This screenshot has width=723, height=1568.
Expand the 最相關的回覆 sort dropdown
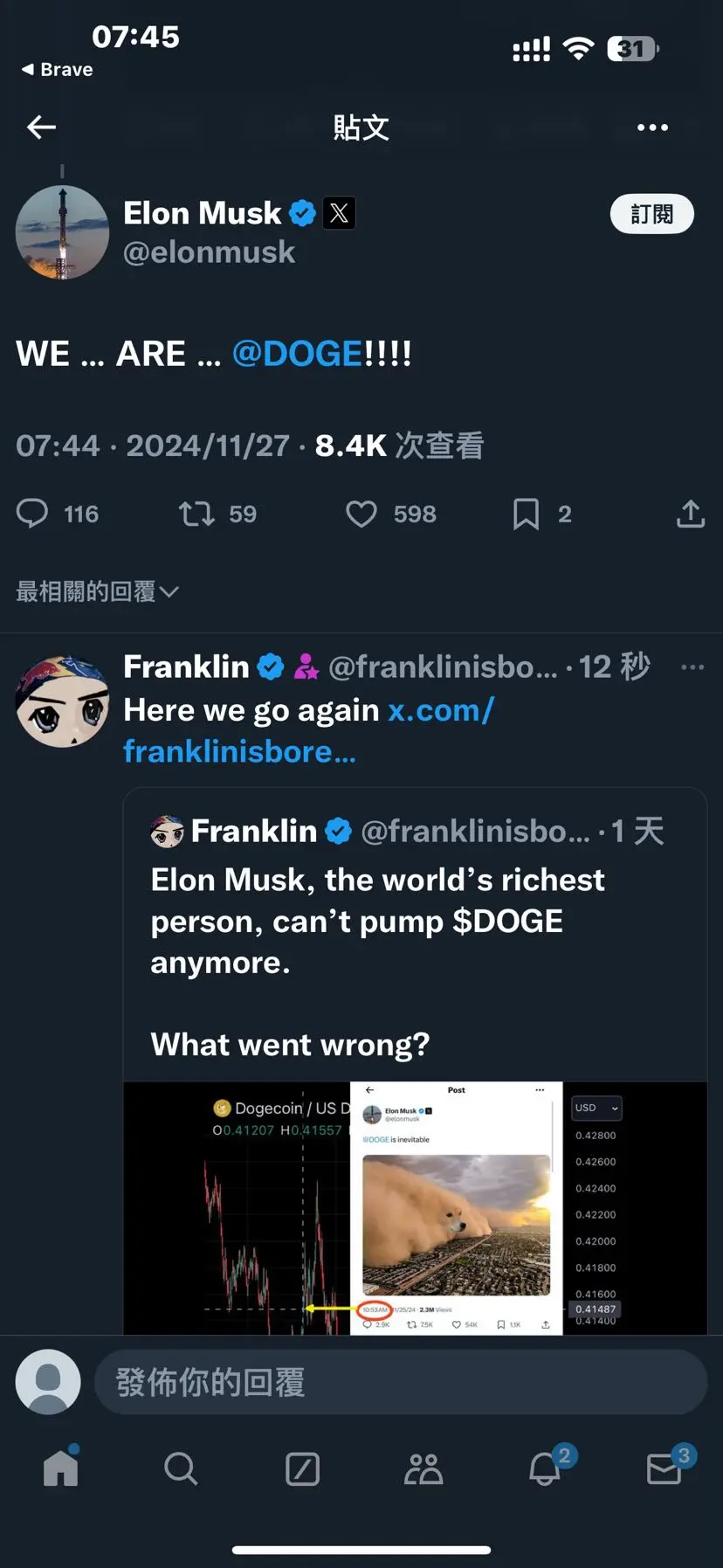tap(98, 591)
